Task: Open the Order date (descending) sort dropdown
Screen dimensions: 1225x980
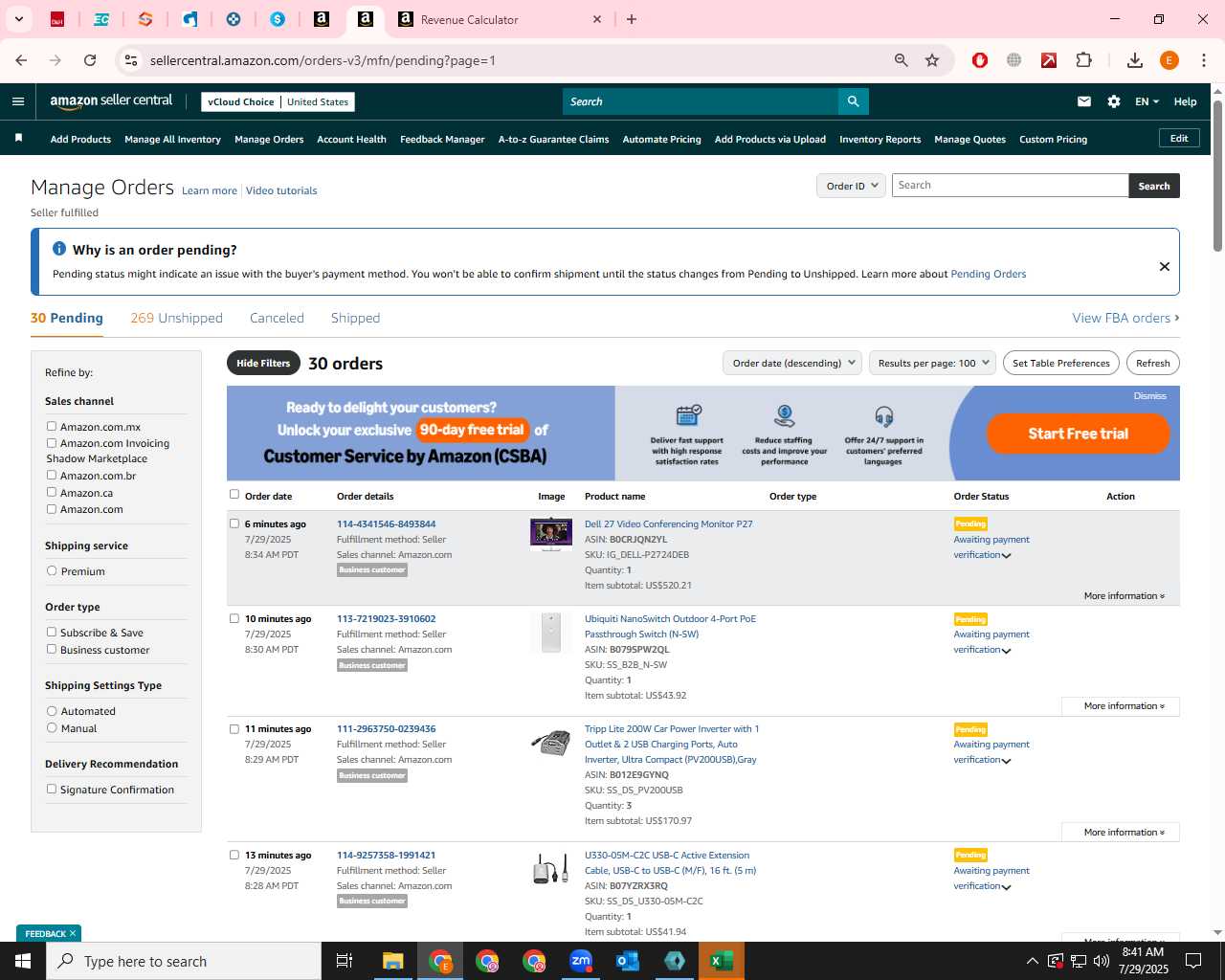Action: click(x=792, y=363)
